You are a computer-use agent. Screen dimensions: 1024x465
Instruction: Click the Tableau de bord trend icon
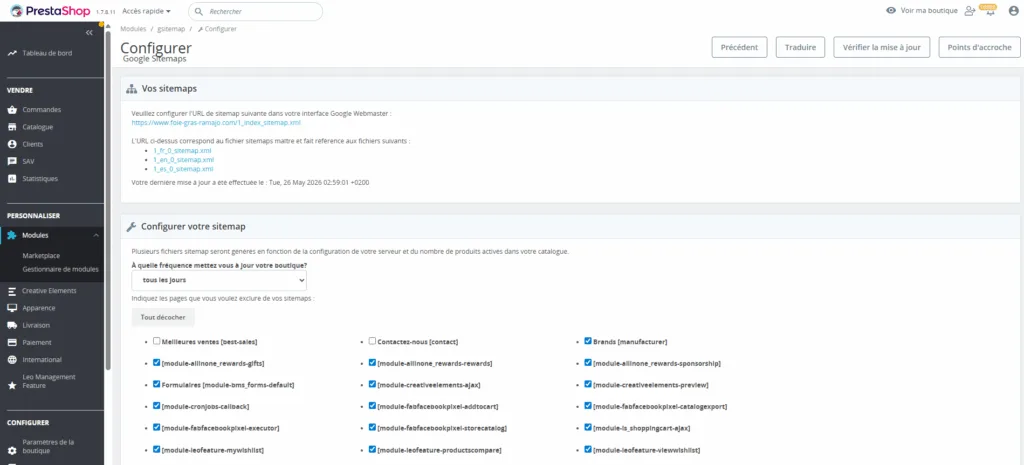(x=12, y=54)
